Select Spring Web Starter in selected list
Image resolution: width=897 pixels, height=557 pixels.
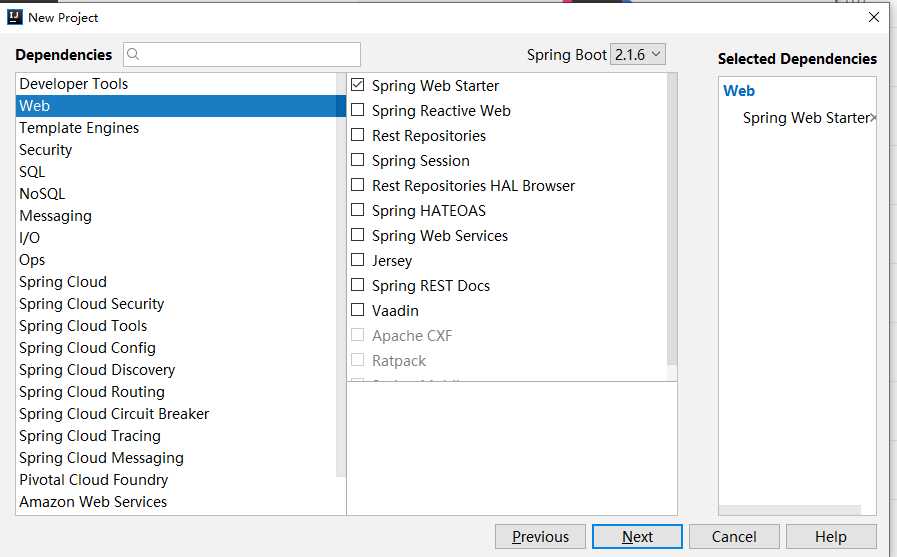[x=805, y=118]
